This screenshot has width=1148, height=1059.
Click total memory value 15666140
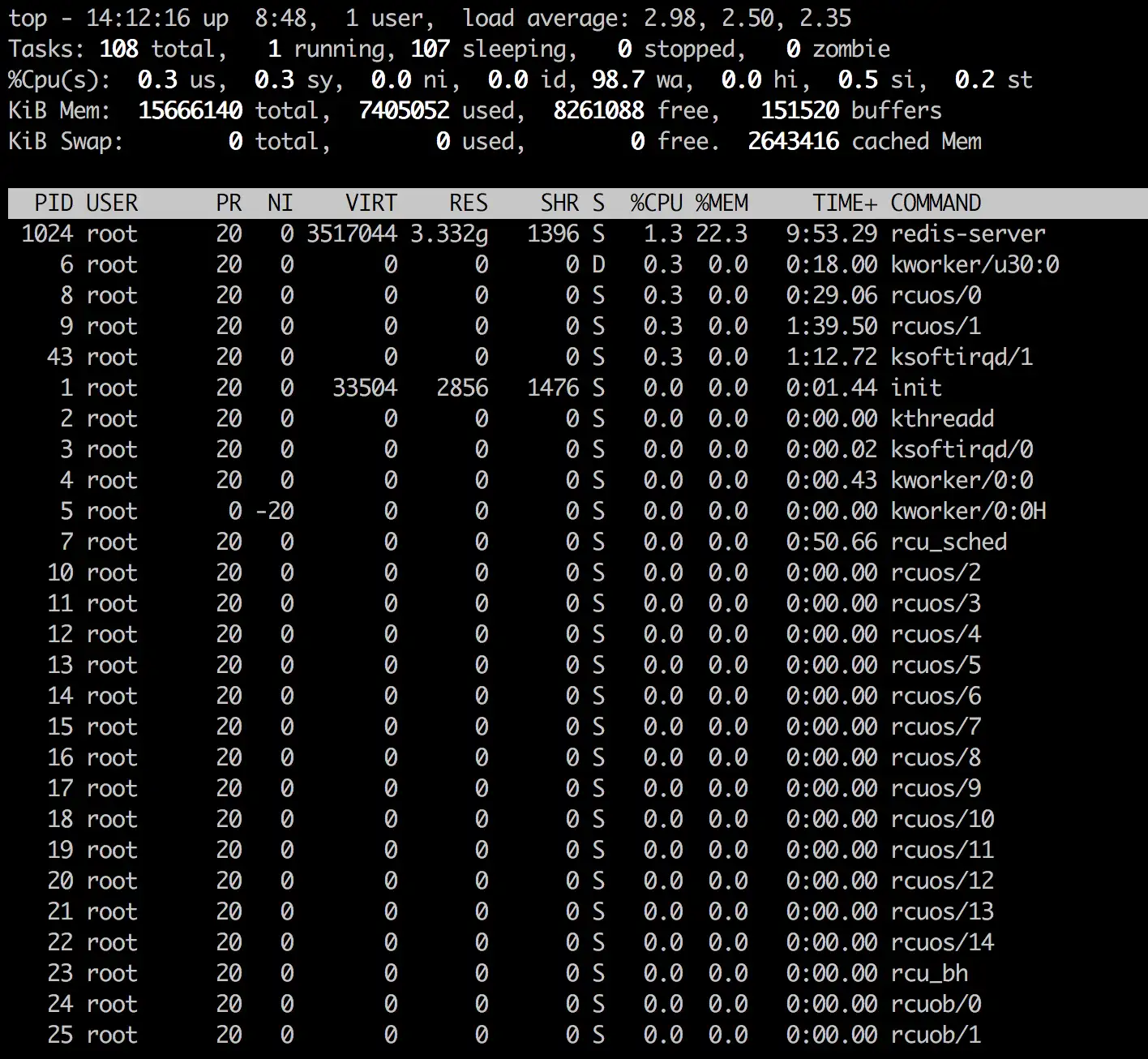[x=190, y=110]
